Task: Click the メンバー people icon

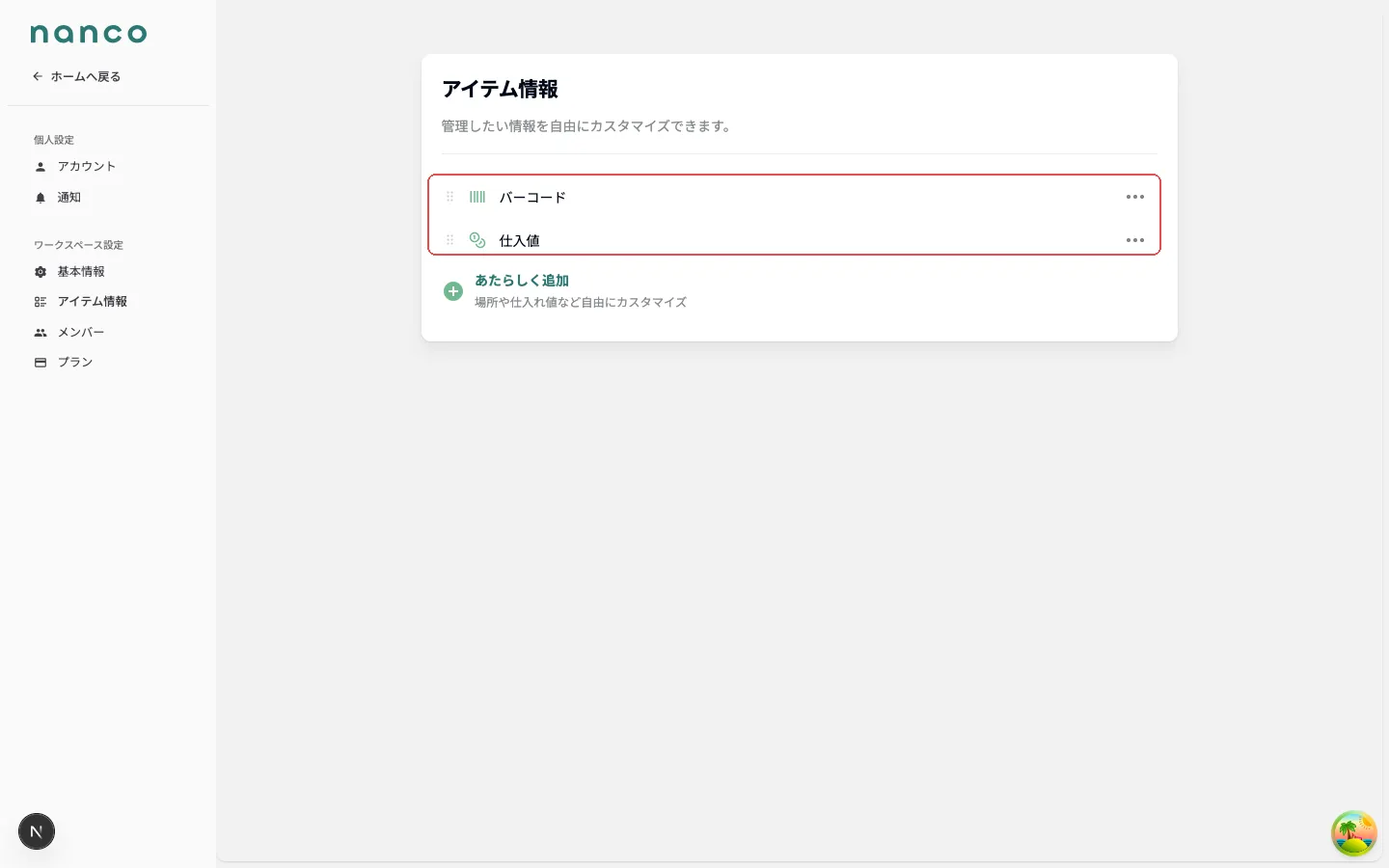Action: [x=41, y=333]
